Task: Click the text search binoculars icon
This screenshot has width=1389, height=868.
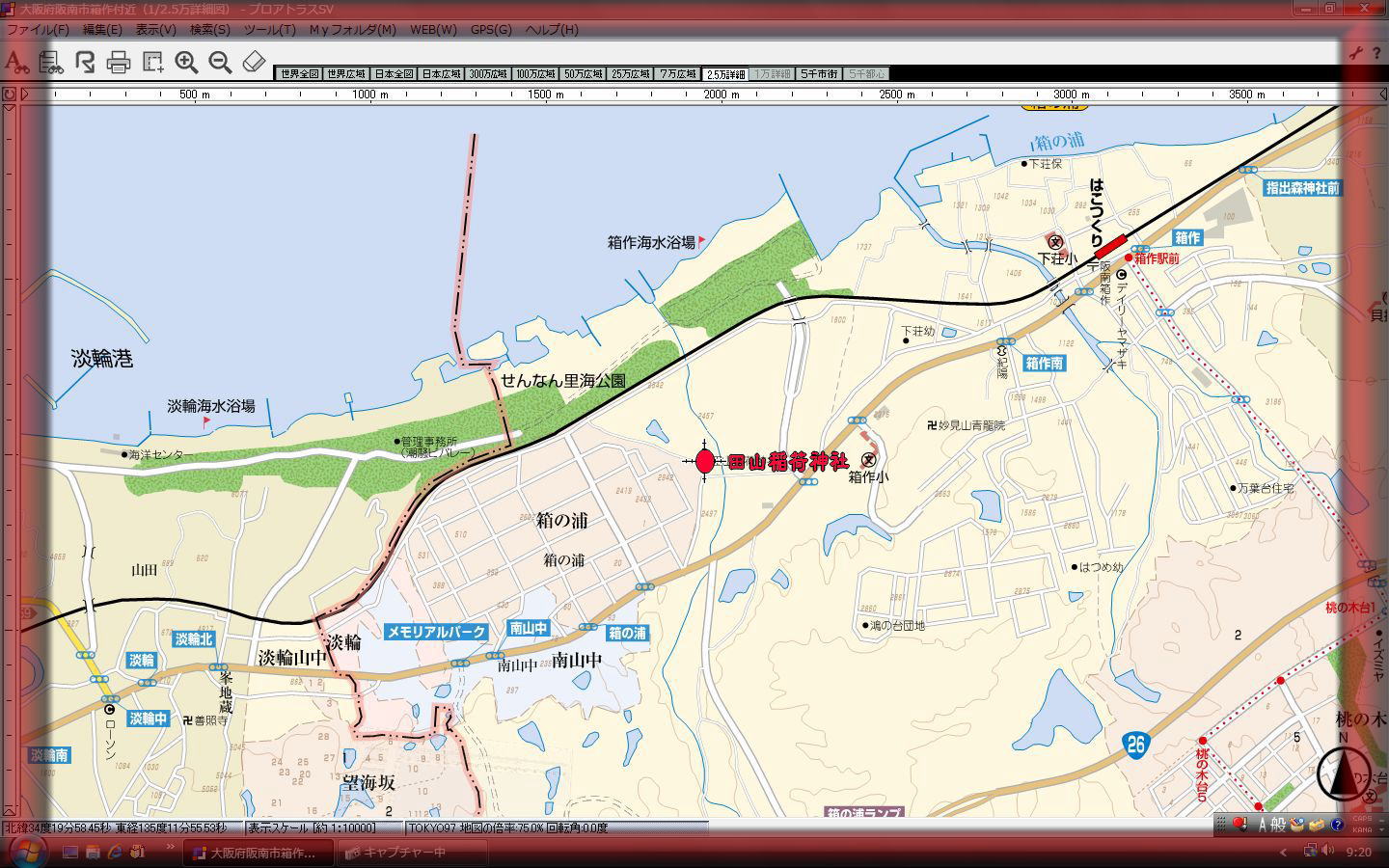Action: point(15,63)
